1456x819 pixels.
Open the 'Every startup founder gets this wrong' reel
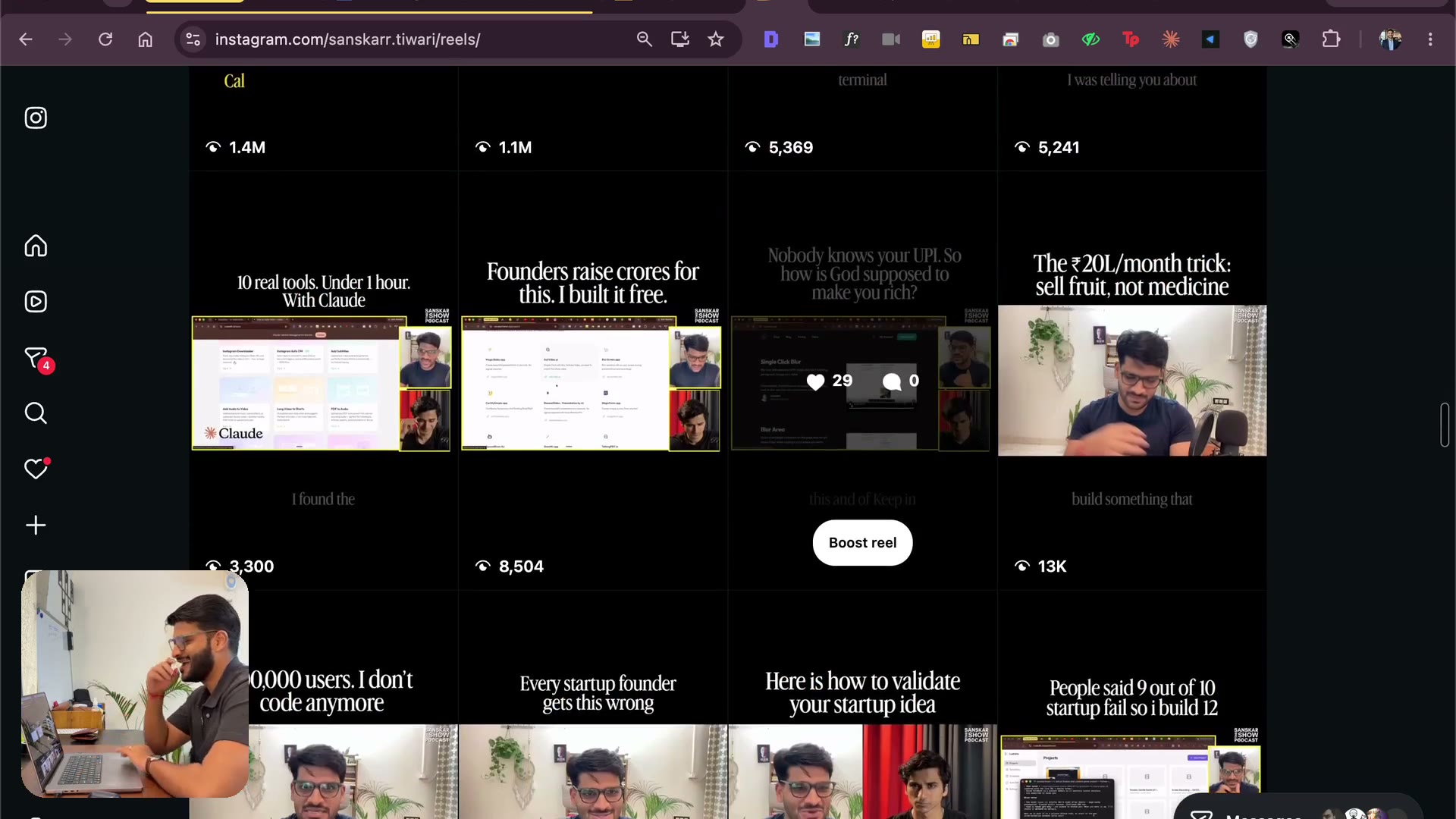pyautogui.click(x=593, y=705)
